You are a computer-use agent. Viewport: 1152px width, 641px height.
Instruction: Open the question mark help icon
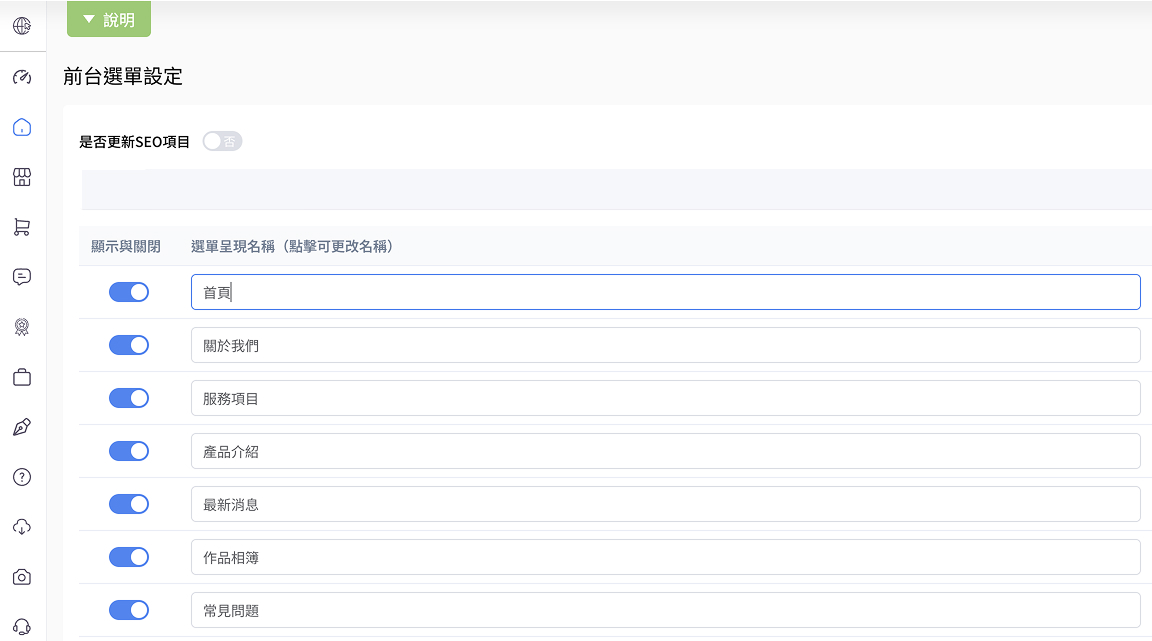point(22,477)
